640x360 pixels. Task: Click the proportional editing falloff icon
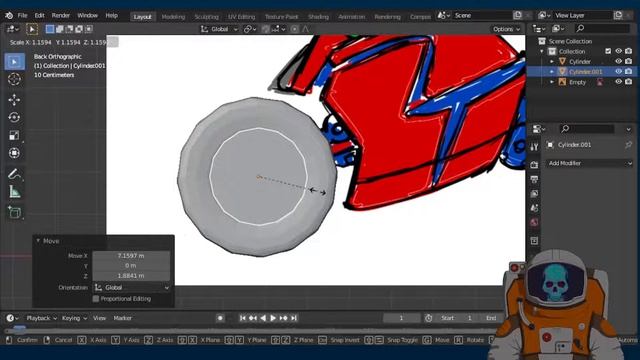306,29
